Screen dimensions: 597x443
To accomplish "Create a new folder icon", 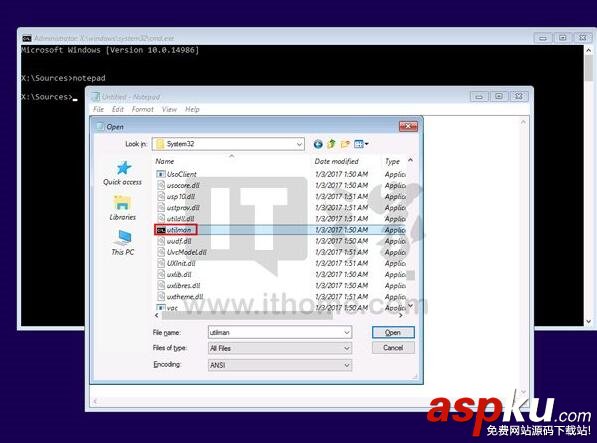I will click(345, 144).
